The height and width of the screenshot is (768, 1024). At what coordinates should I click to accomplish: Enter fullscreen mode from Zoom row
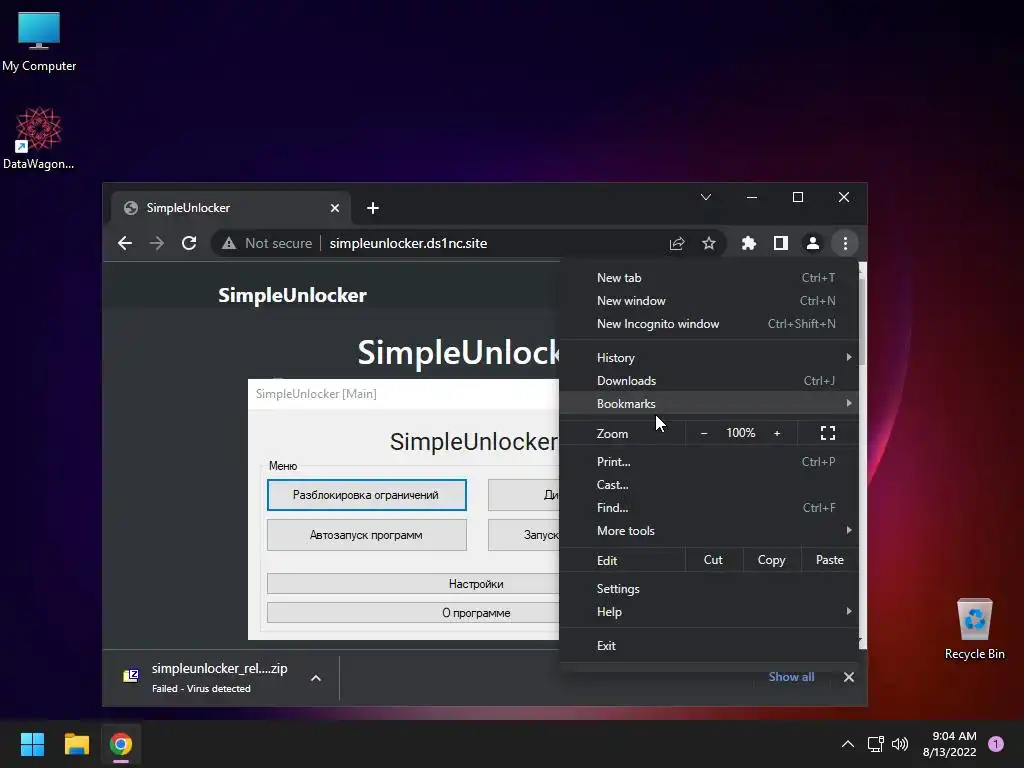pos(828,433)
